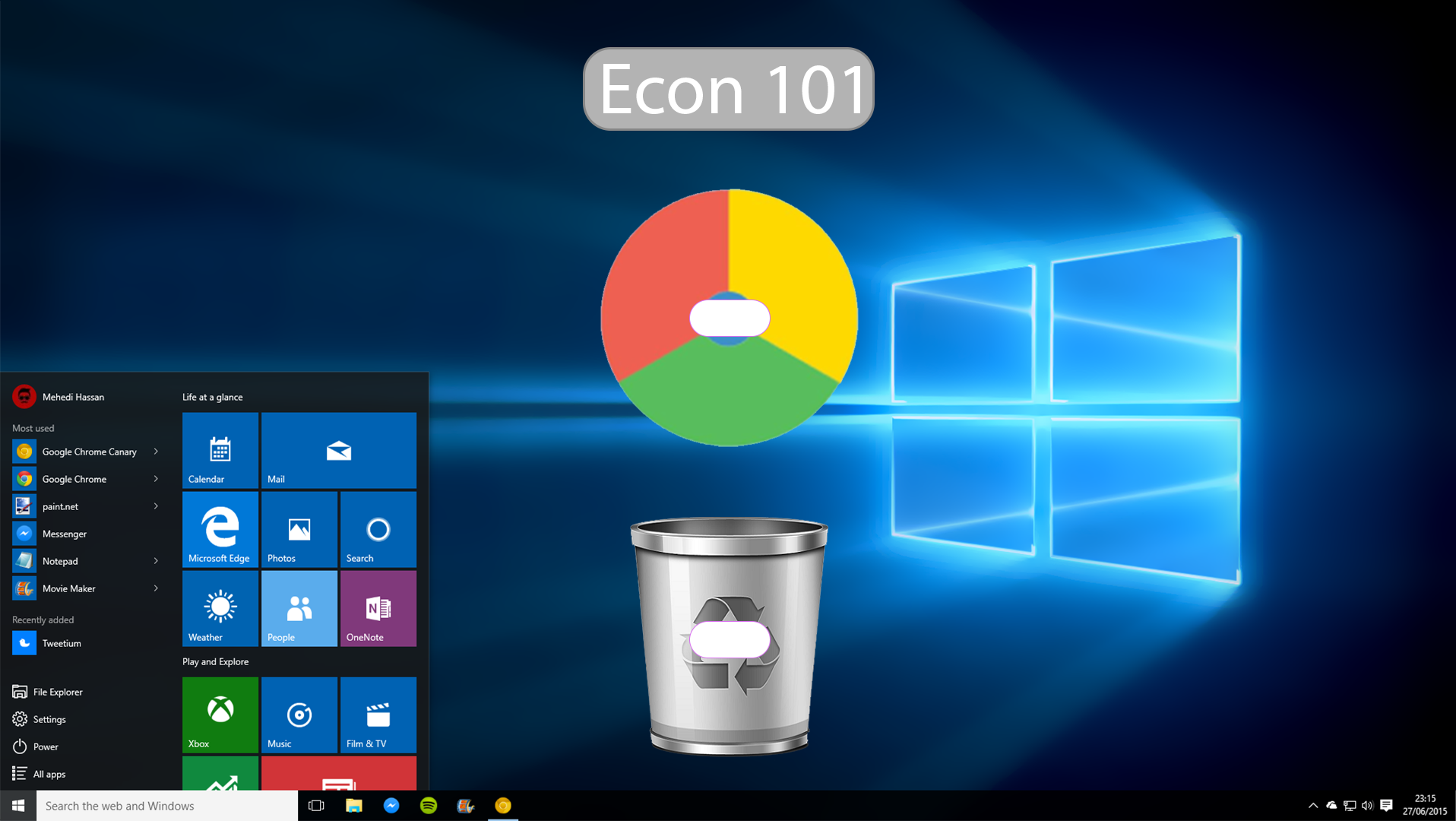Open the OneNote tile
The image size is (1456, 821).
click(378, 608)
